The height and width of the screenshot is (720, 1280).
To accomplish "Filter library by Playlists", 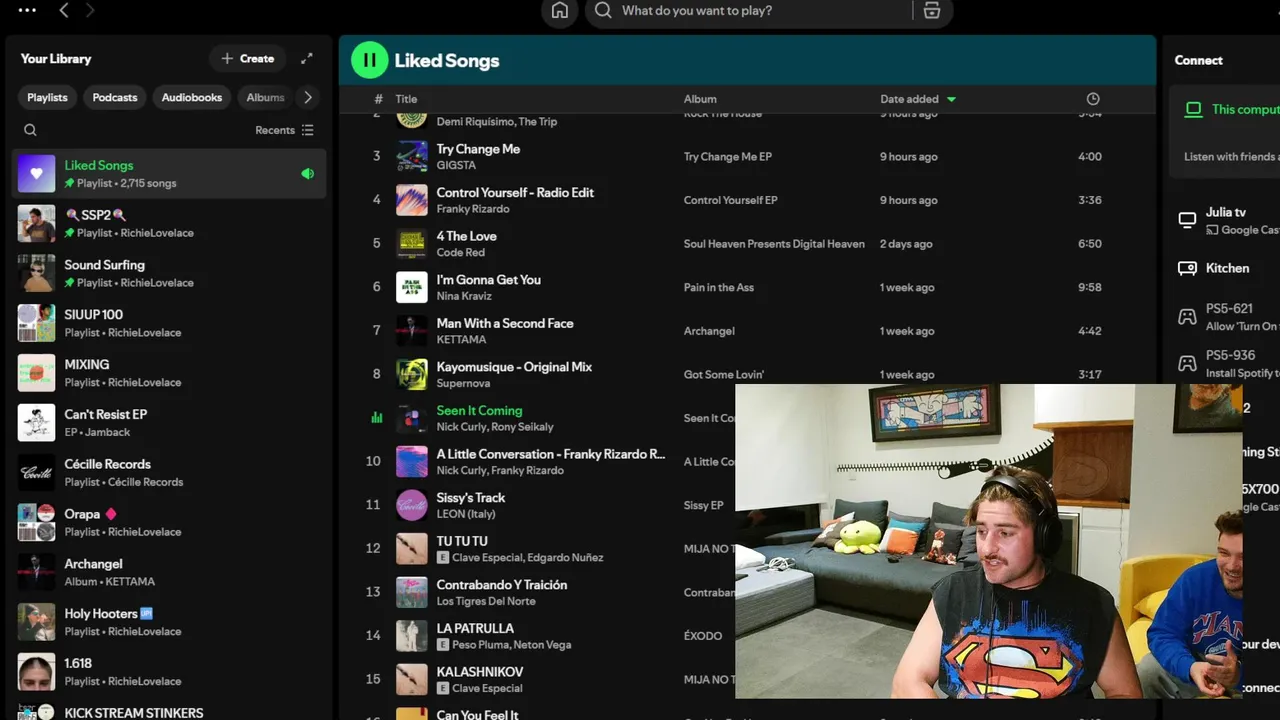I will point(47,97).
